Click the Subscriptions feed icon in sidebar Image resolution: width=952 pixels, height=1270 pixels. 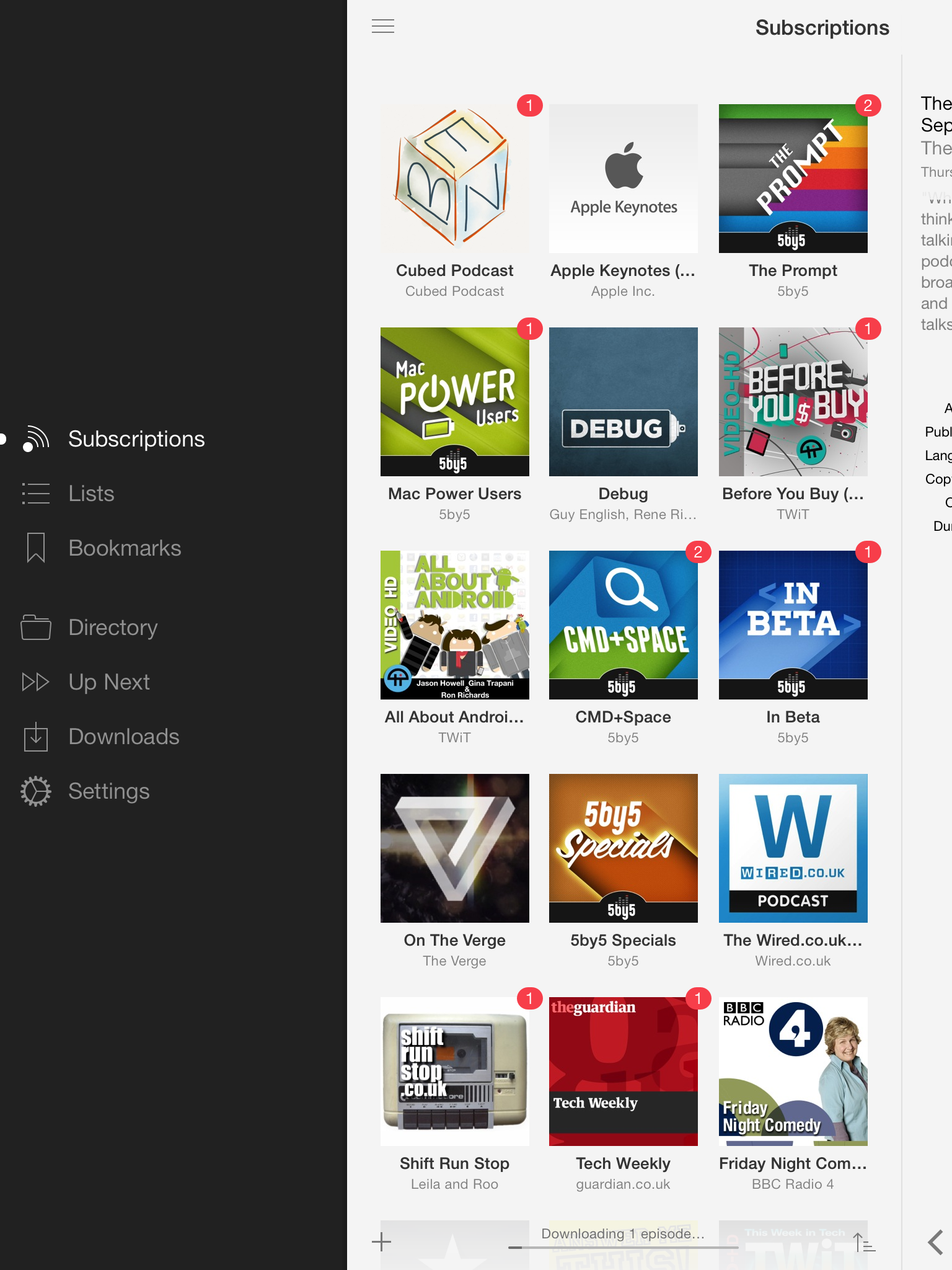(x=36, y=439)
